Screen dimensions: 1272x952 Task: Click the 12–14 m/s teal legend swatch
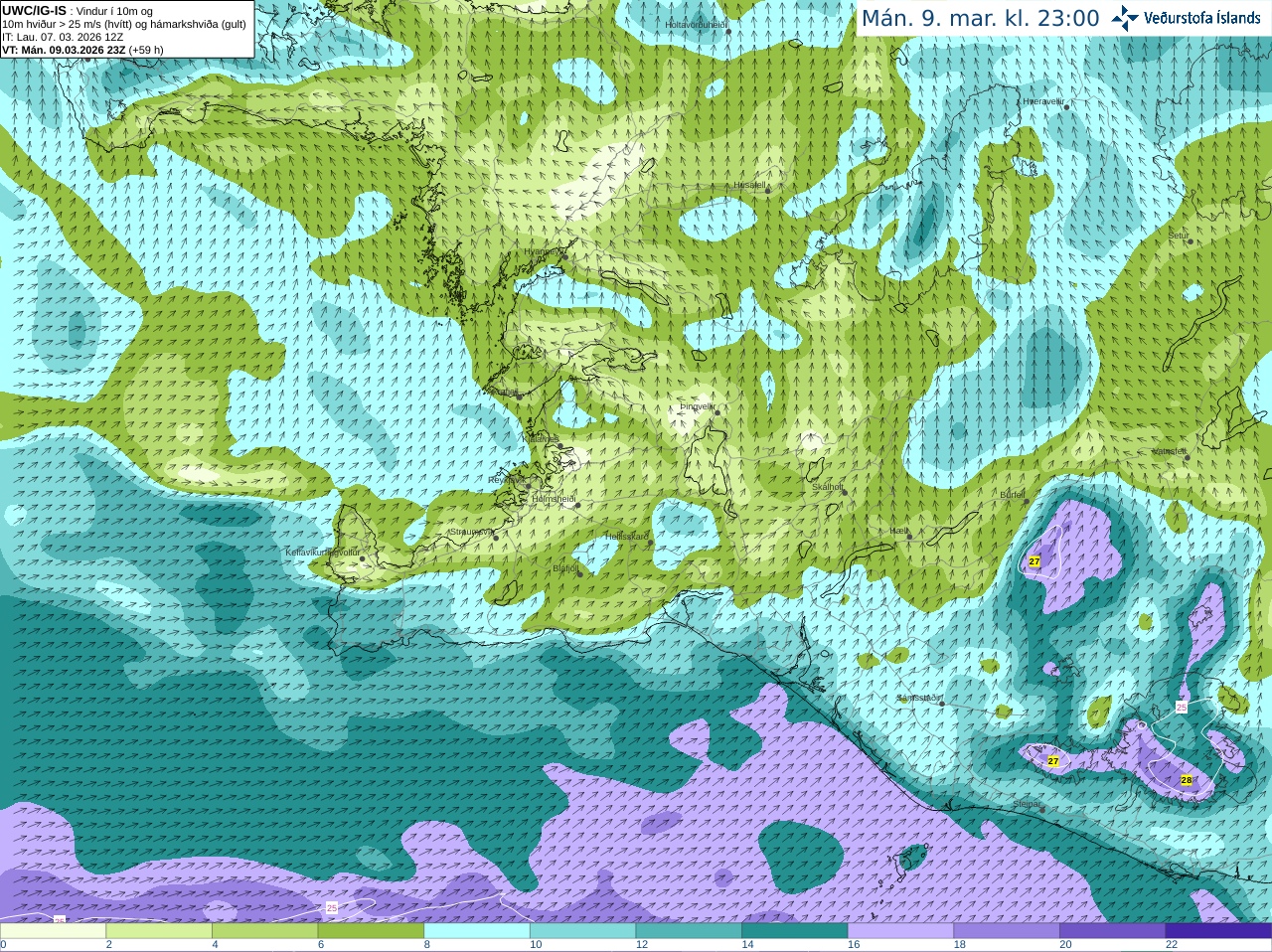(x=689, y=931)
